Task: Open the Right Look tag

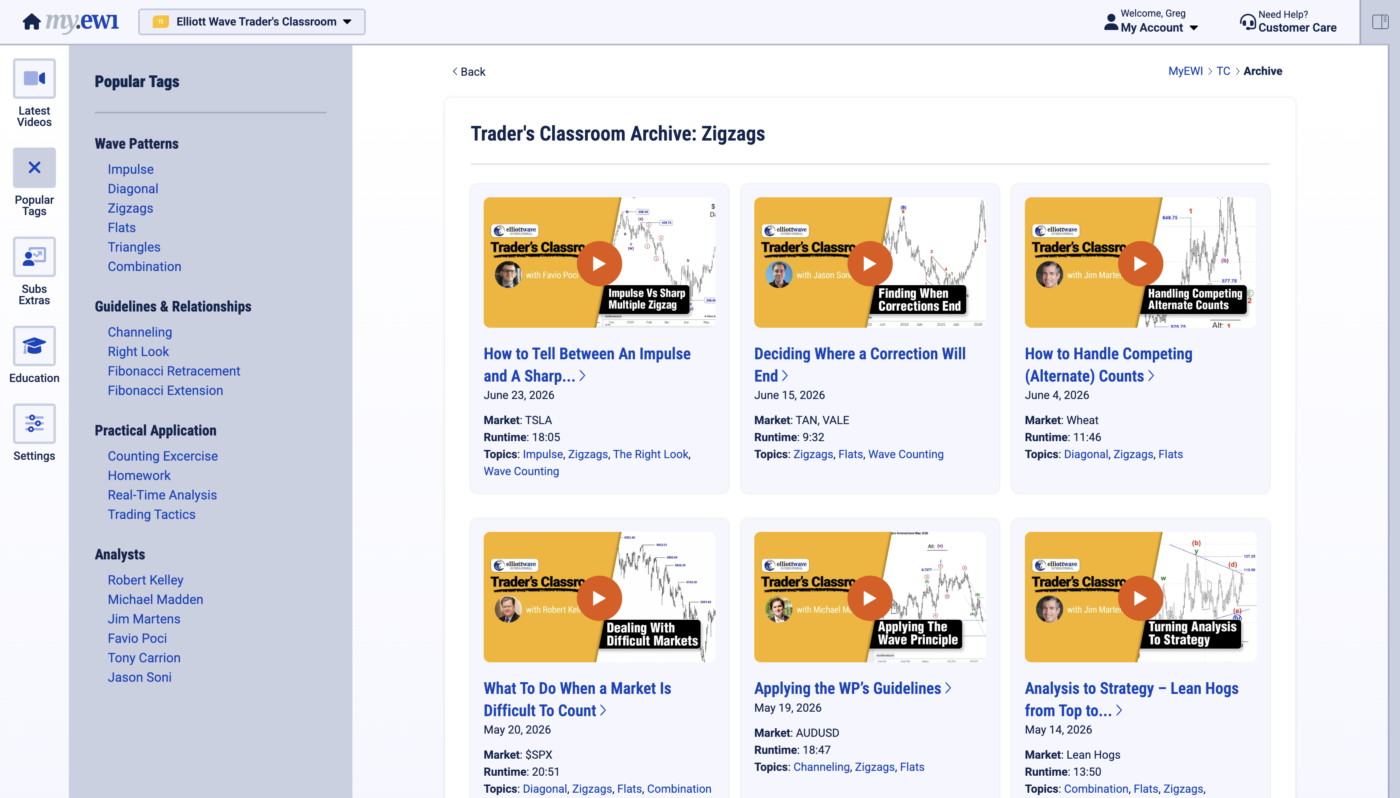Action: pyautogui.click(x=139, y=352)
